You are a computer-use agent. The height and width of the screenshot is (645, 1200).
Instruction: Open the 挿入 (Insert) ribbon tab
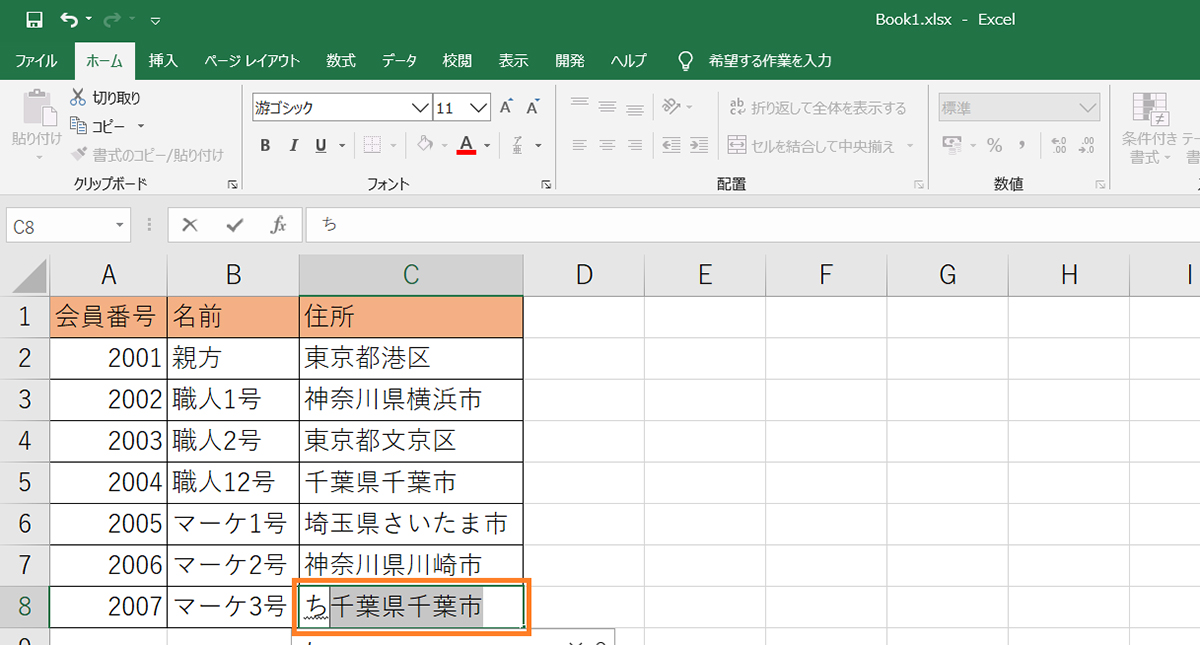click(x=163, y=61)
